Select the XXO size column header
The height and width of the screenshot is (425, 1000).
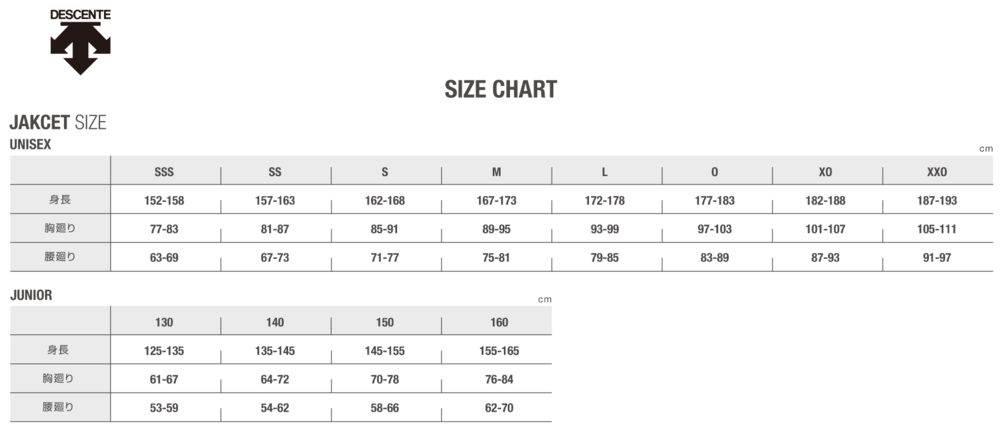coord(937,171)
